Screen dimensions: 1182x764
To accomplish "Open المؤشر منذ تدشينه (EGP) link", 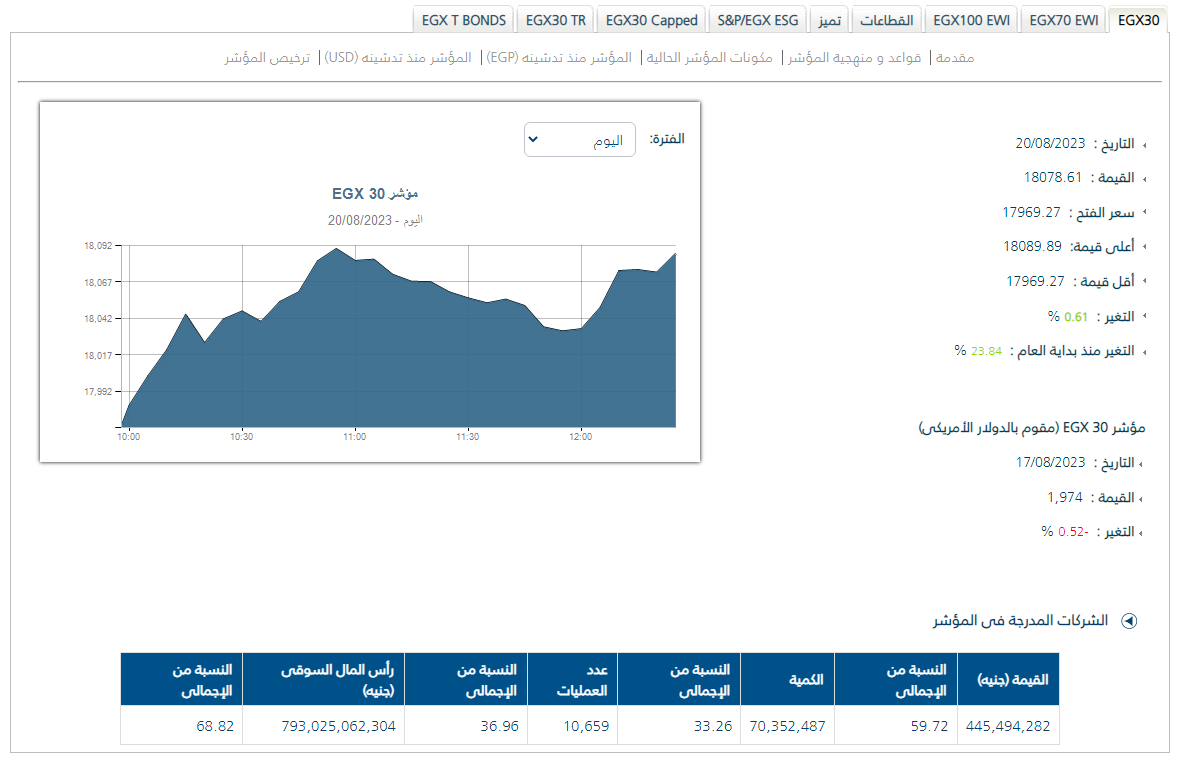I will point(559,58).
